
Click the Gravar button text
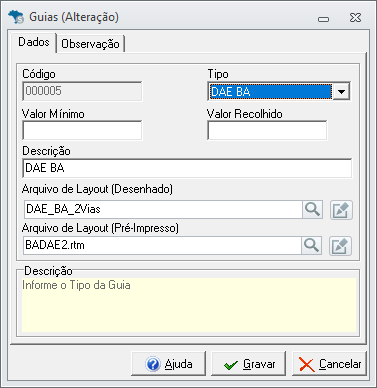pyautogui.click(x=259, y=364)
